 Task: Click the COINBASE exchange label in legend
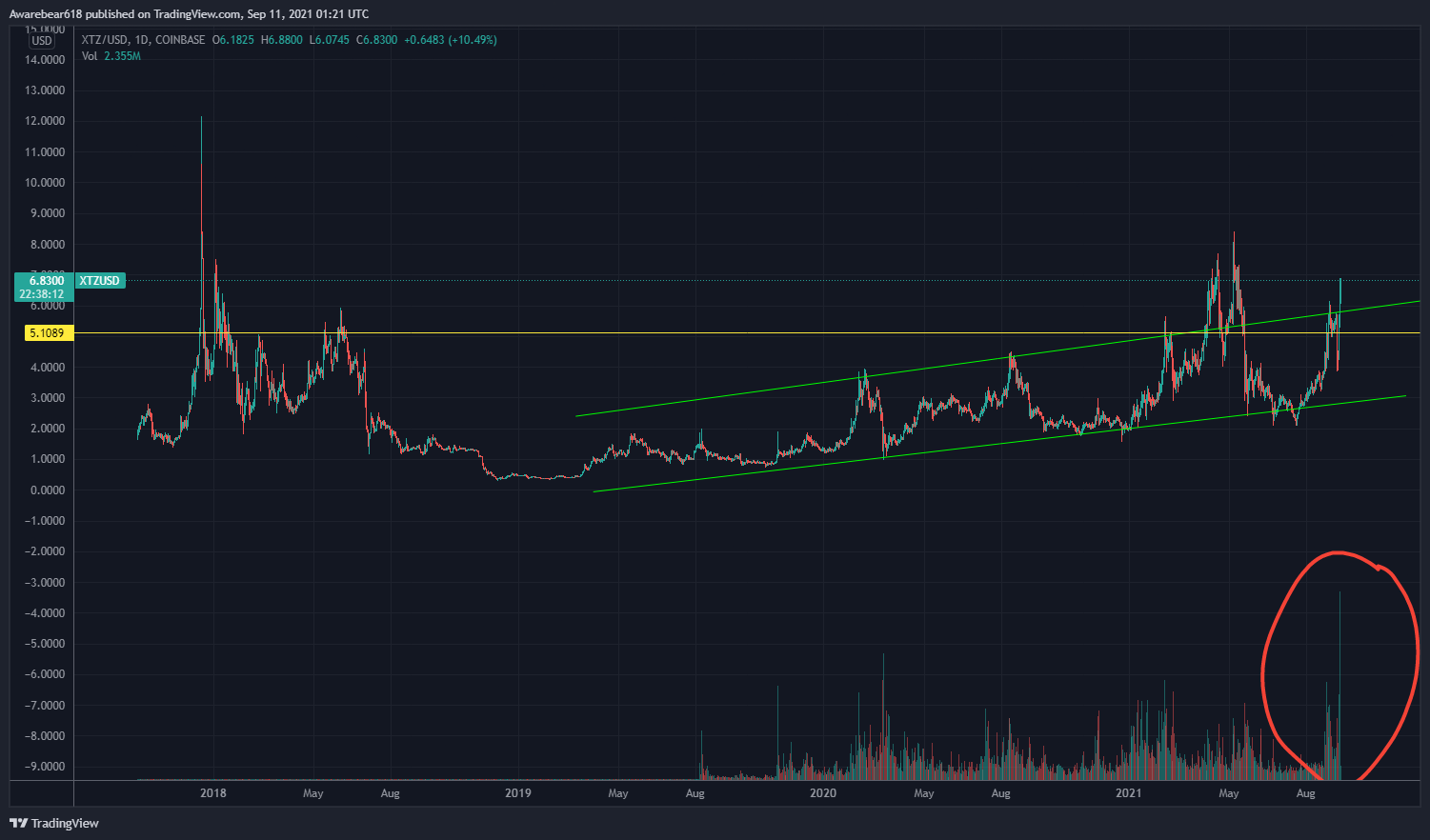pyautogui.click(x=180, y=40)
